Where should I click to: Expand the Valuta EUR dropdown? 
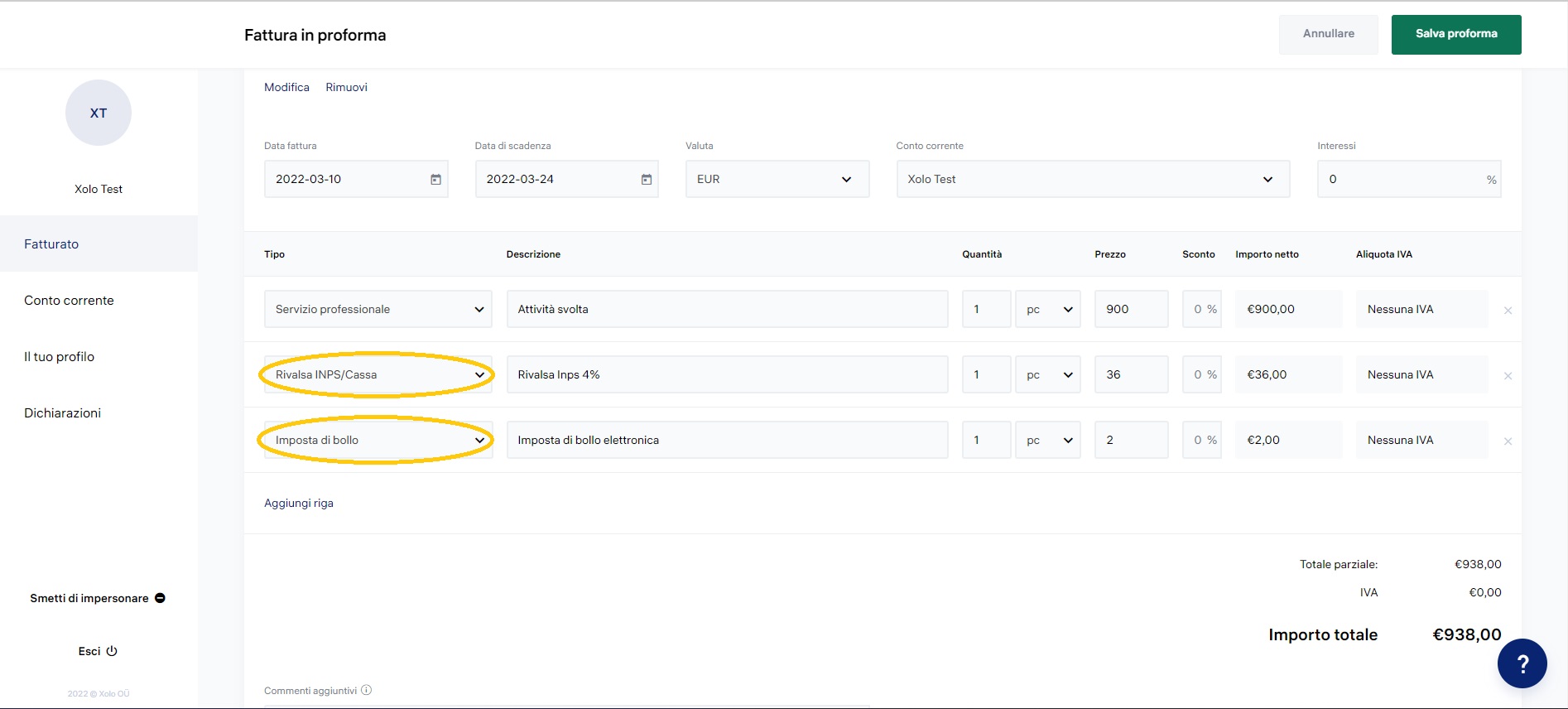pos(777,179)
